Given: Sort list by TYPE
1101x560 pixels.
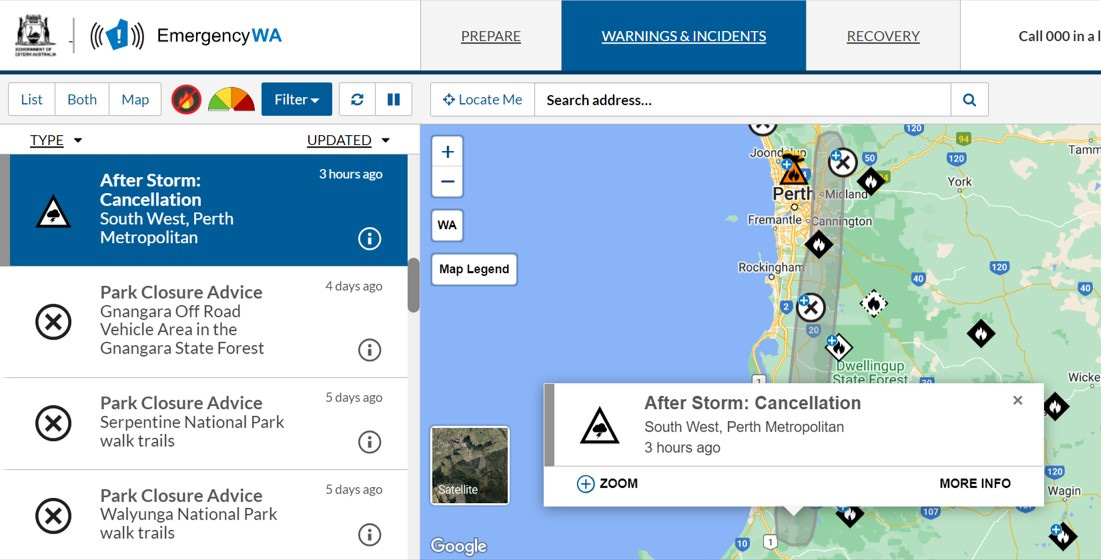Looking at the screenshot, I should click(55, 140).
